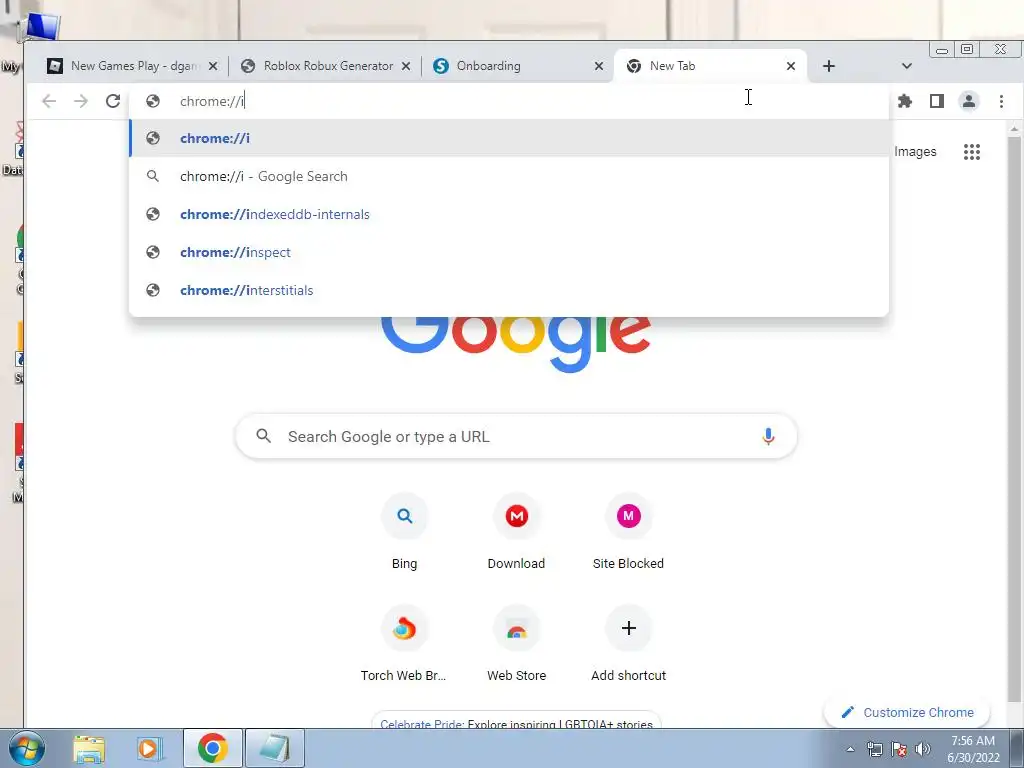This screenshot has width=1024, height=768.
Task: Click the volume speaker tray icon
Action: coord(923,749)
